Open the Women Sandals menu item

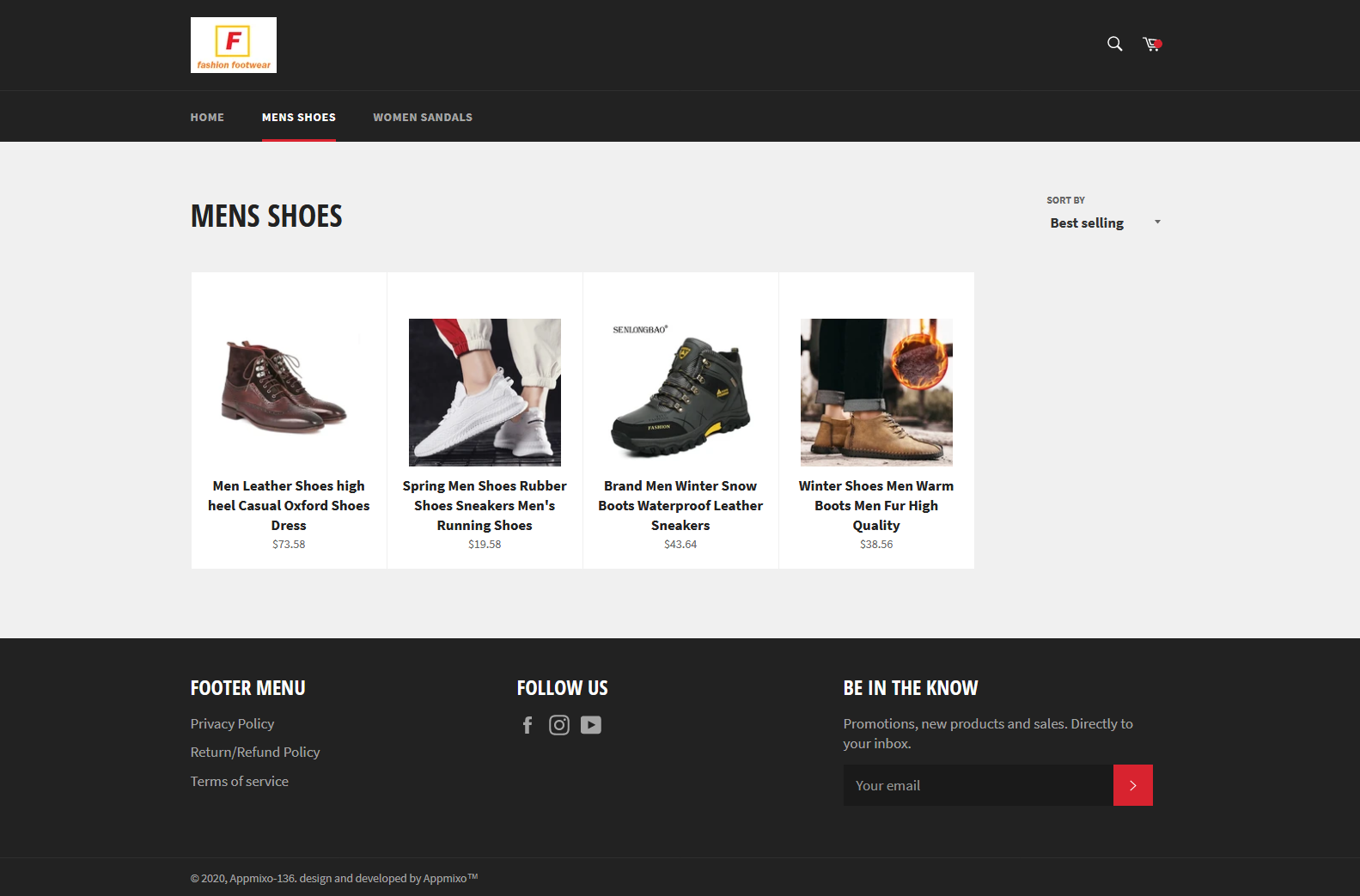[x=423, y=117]
